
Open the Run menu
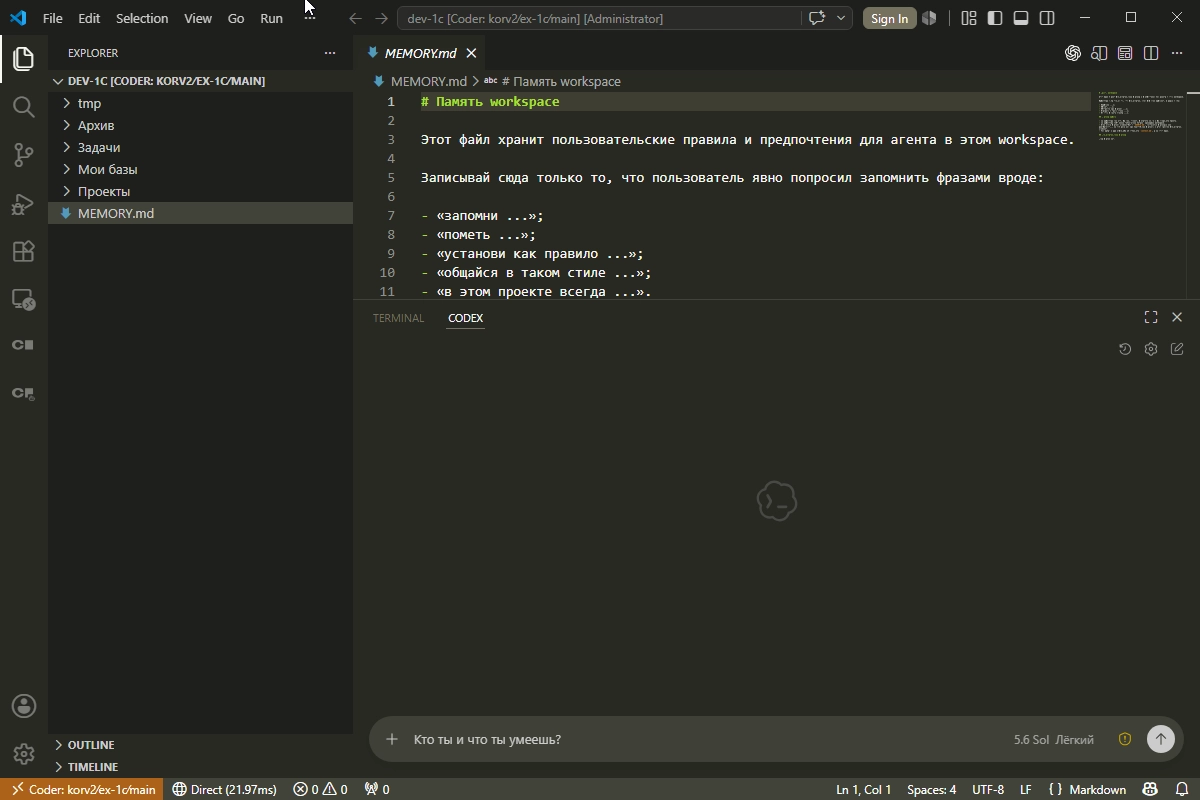click(x=271, y=18)
